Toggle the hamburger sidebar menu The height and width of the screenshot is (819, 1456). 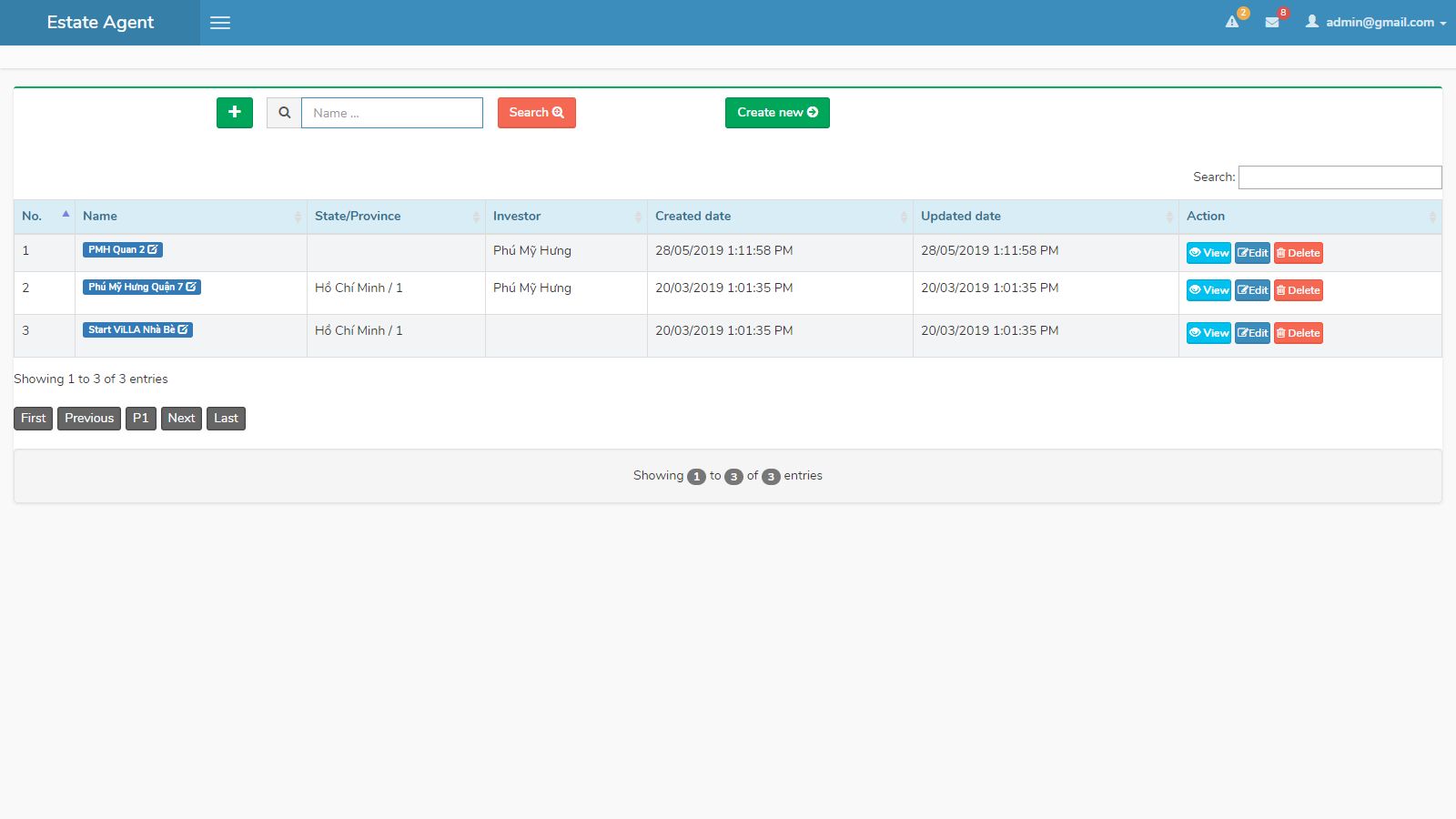[220, 23]
